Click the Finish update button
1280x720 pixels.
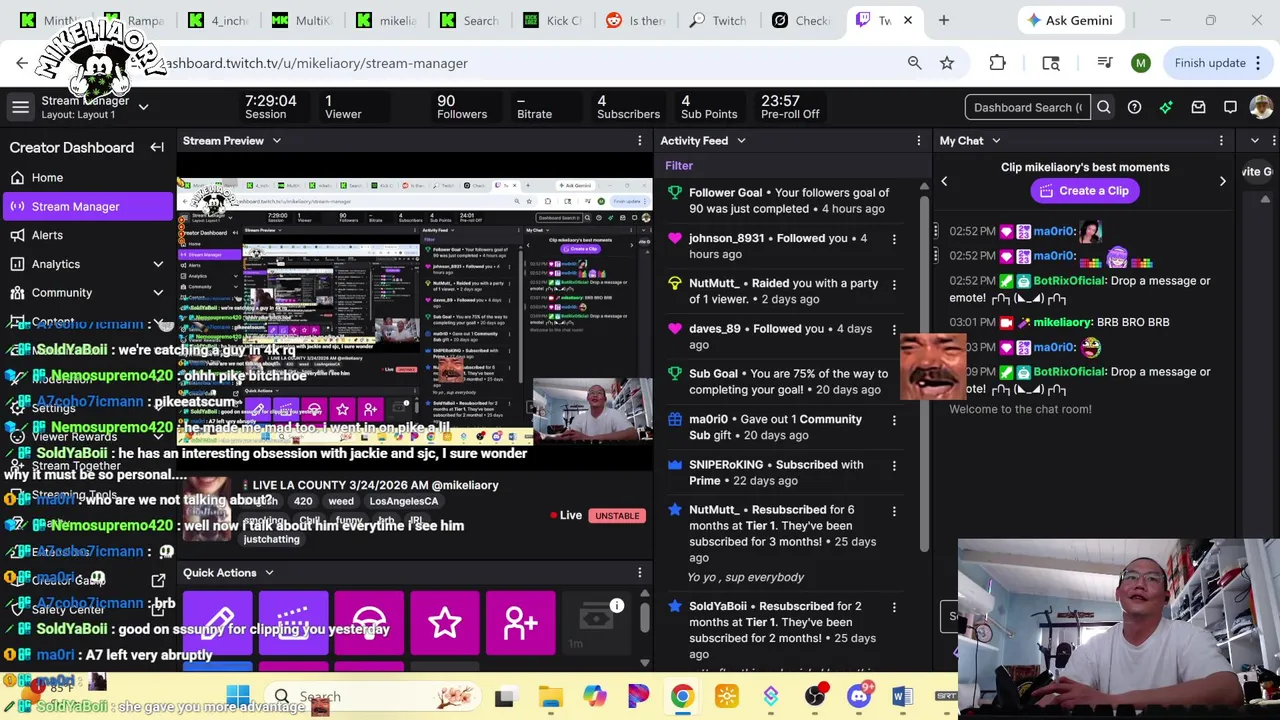(1219, 63)
